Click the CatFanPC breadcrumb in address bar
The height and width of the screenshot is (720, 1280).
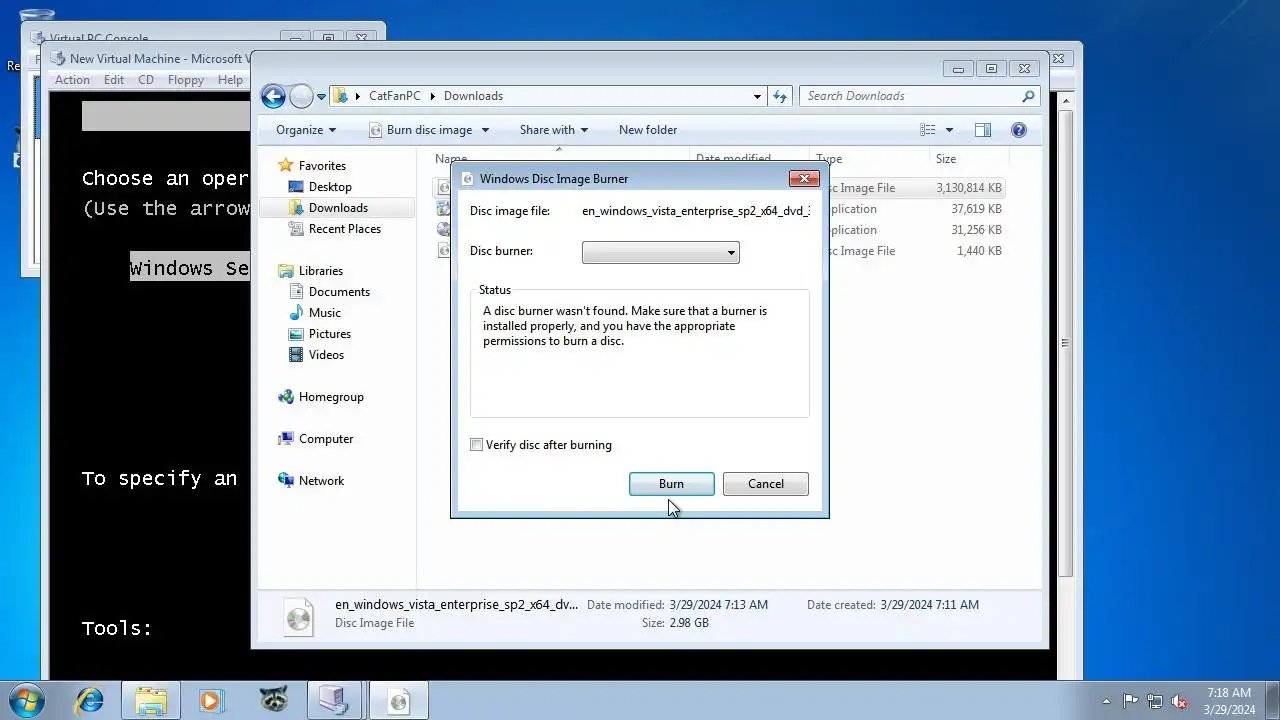(x=395, y=96)
